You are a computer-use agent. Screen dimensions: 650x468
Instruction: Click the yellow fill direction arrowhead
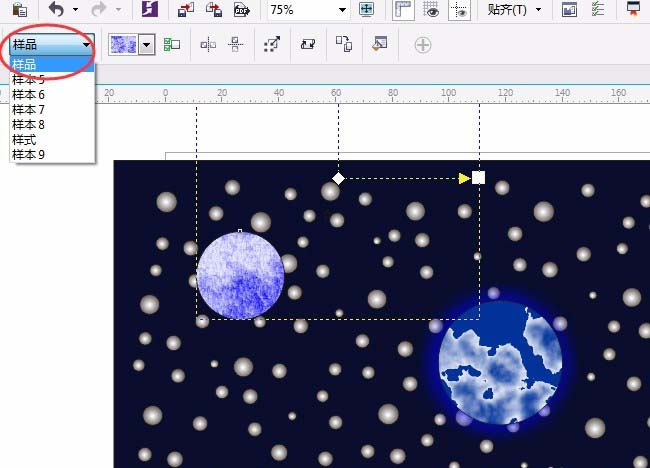pyautogui.click(x=464, y=179)
